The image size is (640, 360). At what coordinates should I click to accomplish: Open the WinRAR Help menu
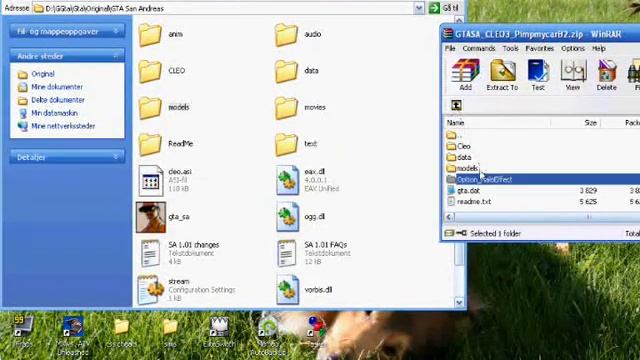599,48
